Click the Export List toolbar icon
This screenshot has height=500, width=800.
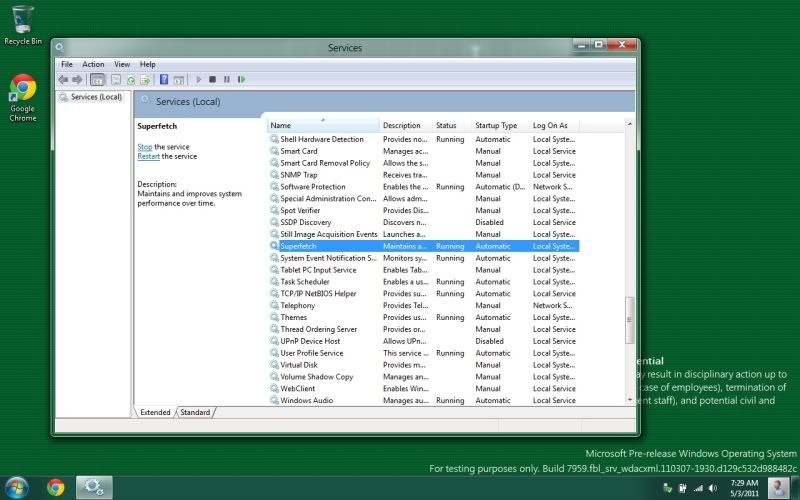[x=145, y=80]
